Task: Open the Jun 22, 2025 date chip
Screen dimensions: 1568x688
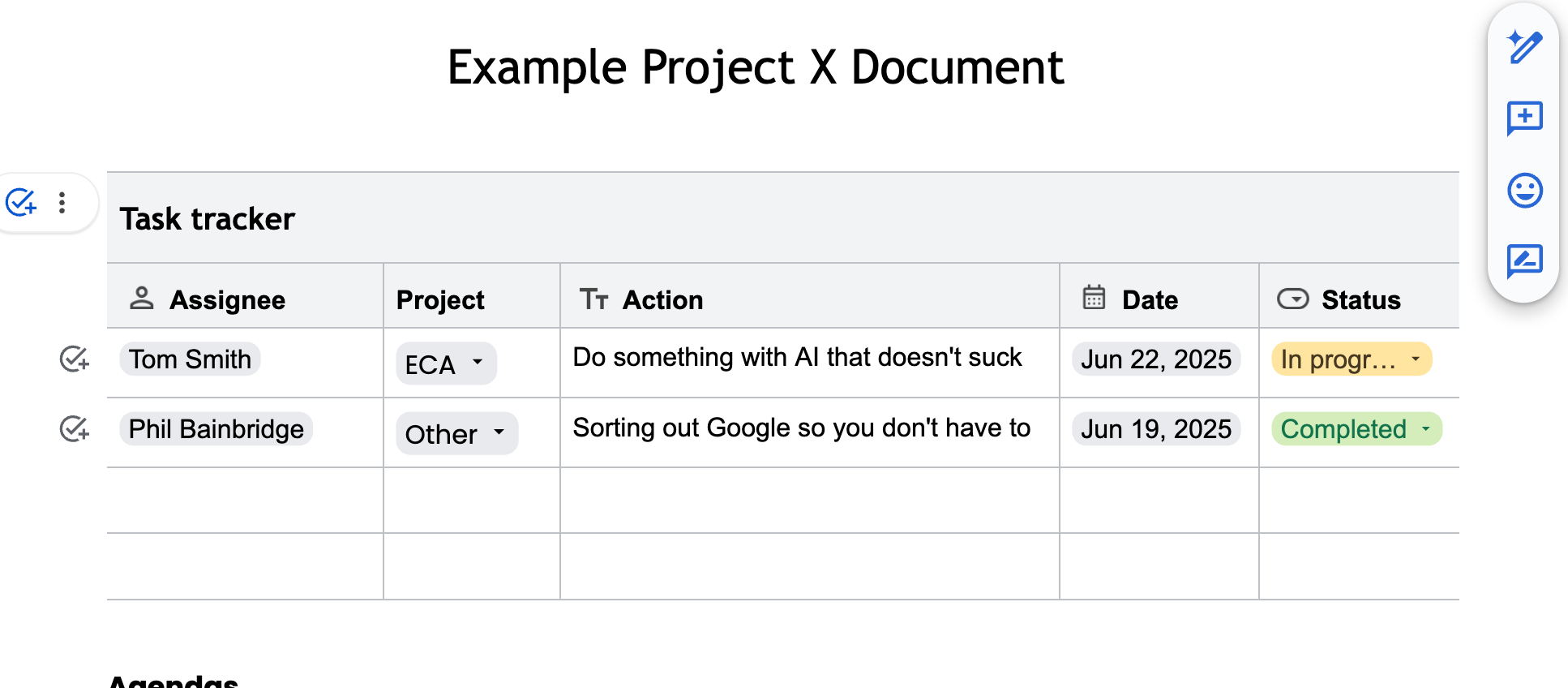Action: point(1155,359)
